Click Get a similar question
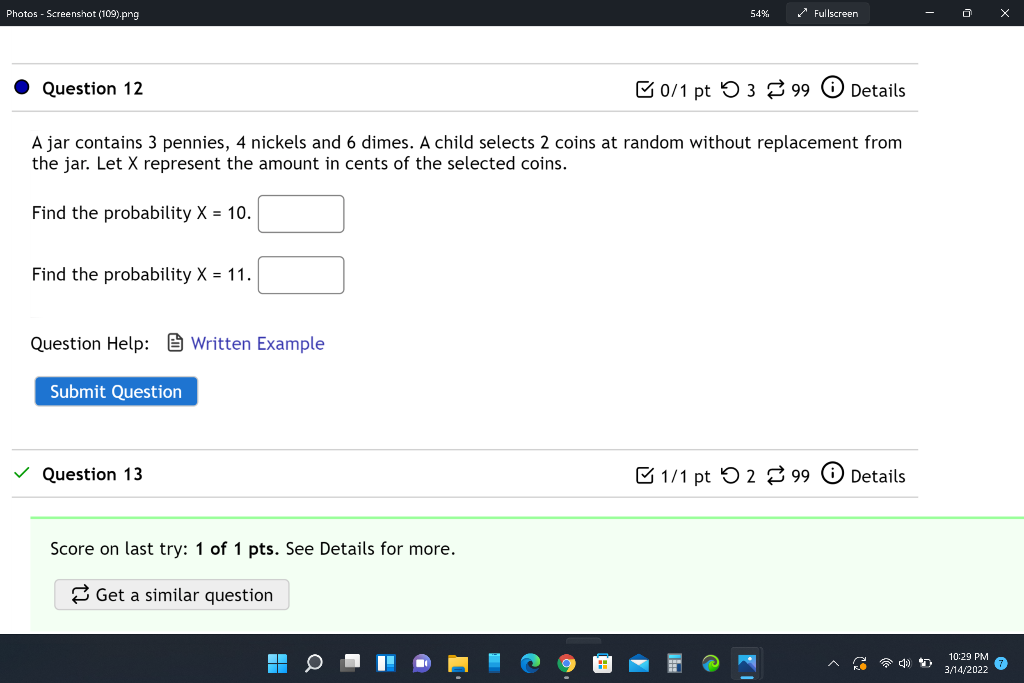Image resolution: width=1024 pixels, height=683 pixels. (x=171, y=594)
